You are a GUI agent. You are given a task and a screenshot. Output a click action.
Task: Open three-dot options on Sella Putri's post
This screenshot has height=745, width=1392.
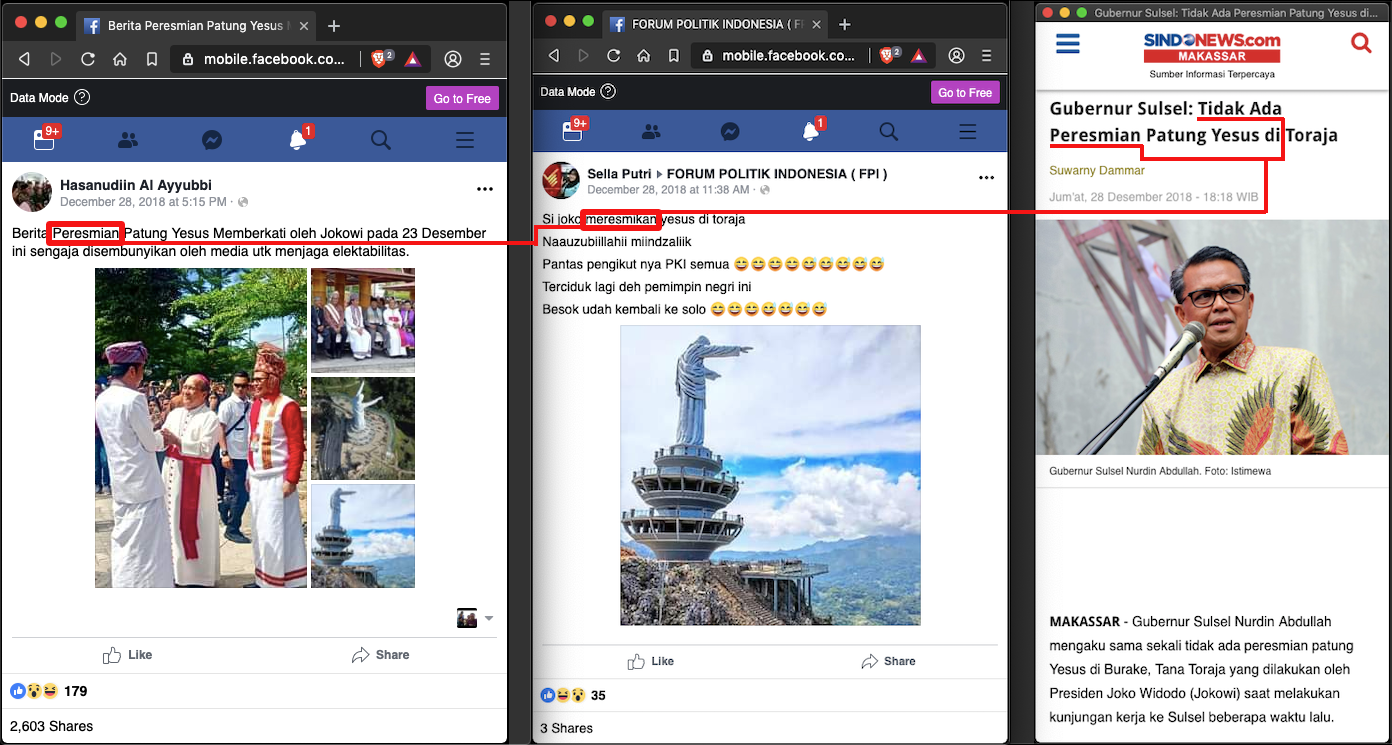point(986,178)
